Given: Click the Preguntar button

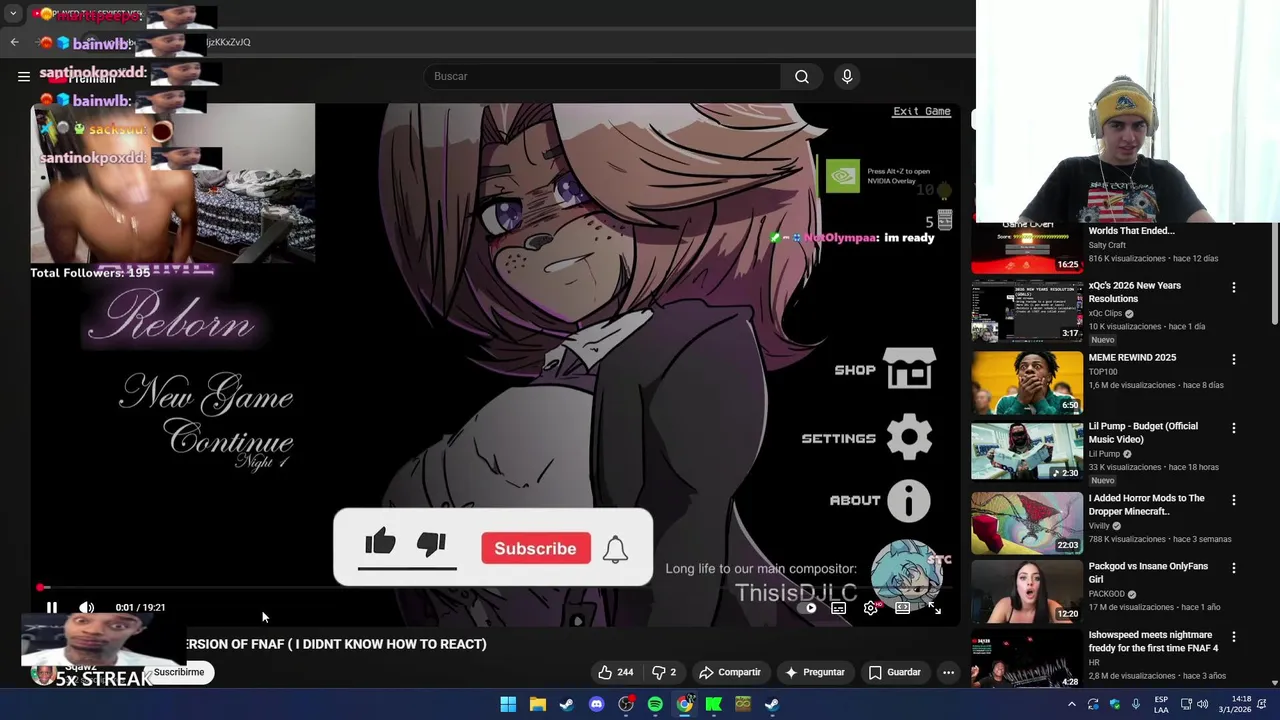Looking at the screenshot, I should coord(815,672).
